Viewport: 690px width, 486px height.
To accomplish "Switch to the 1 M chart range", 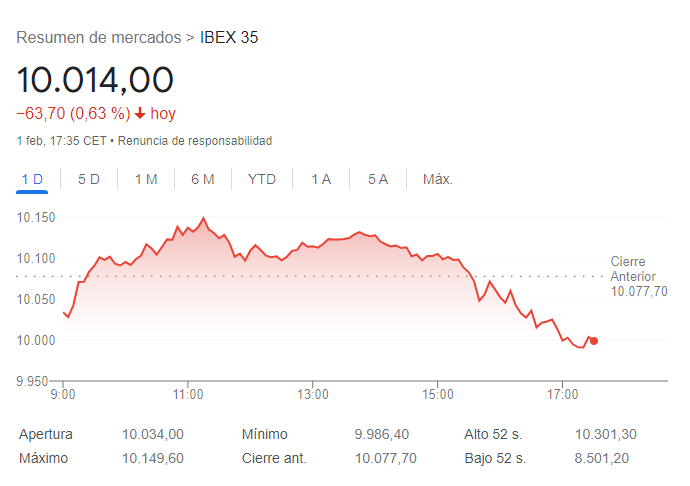I will click(146, 179).
